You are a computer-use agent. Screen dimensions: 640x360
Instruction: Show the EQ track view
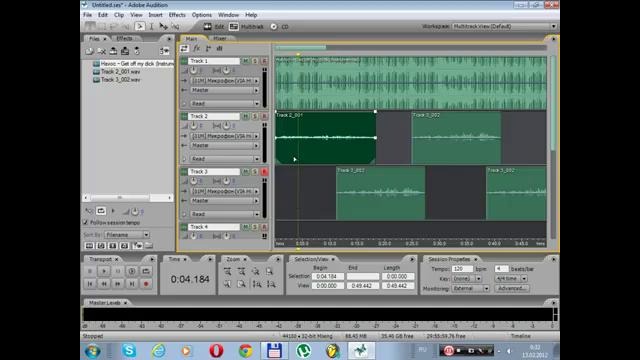(220, 49)
